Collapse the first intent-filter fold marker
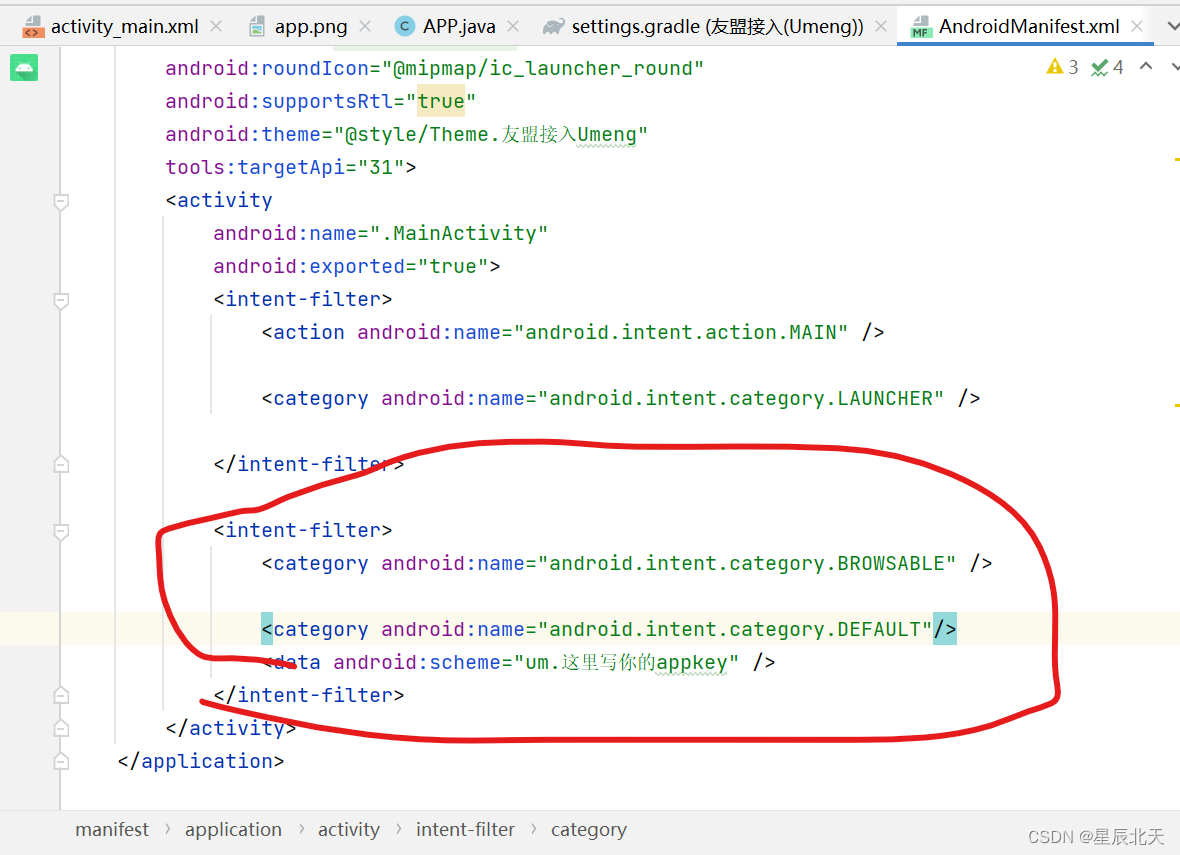Screen dimensions: 1180x855 [62, 300]
